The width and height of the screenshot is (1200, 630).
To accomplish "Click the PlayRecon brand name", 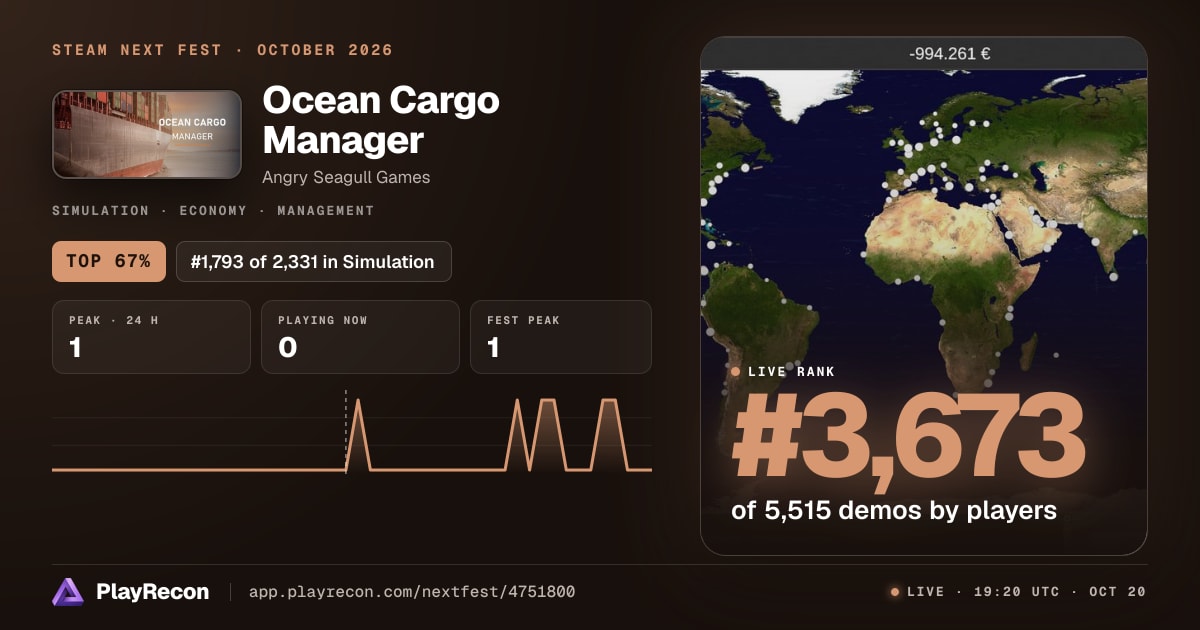I will pos(152,592).
